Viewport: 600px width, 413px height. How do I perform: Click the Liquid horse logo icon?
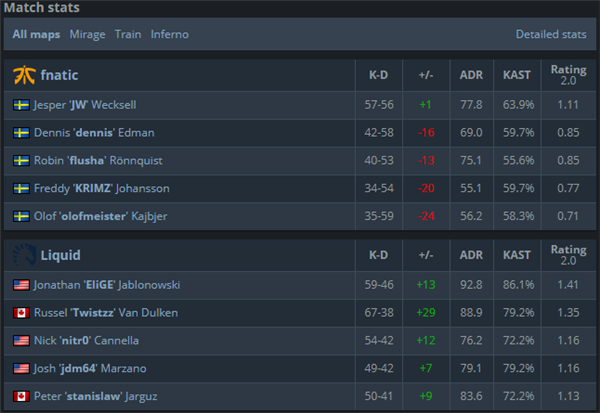tap(24, 255)
